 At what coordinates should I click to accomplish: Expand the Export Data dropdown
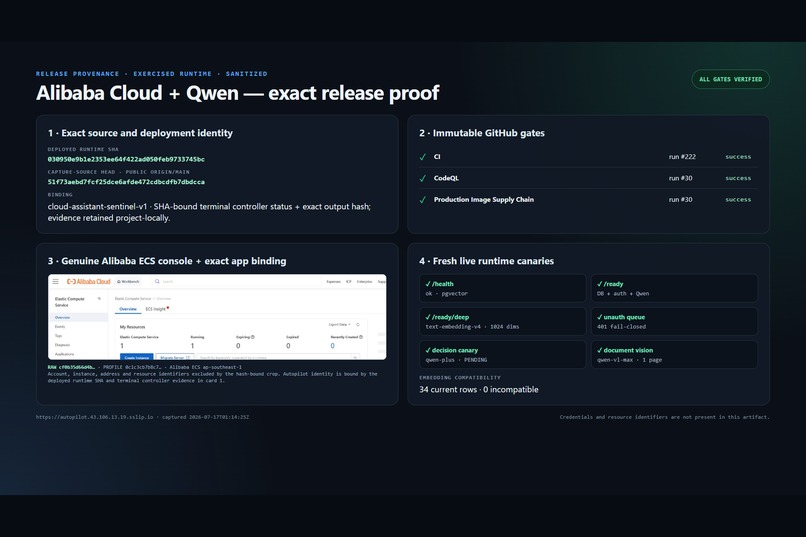pyautogui.click(x=340, y=325)
